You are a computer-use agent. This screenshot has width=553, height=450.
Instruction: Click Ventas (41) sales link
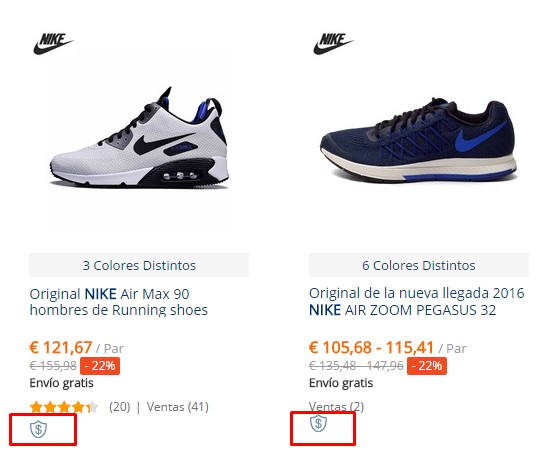[x=178, y=407]
